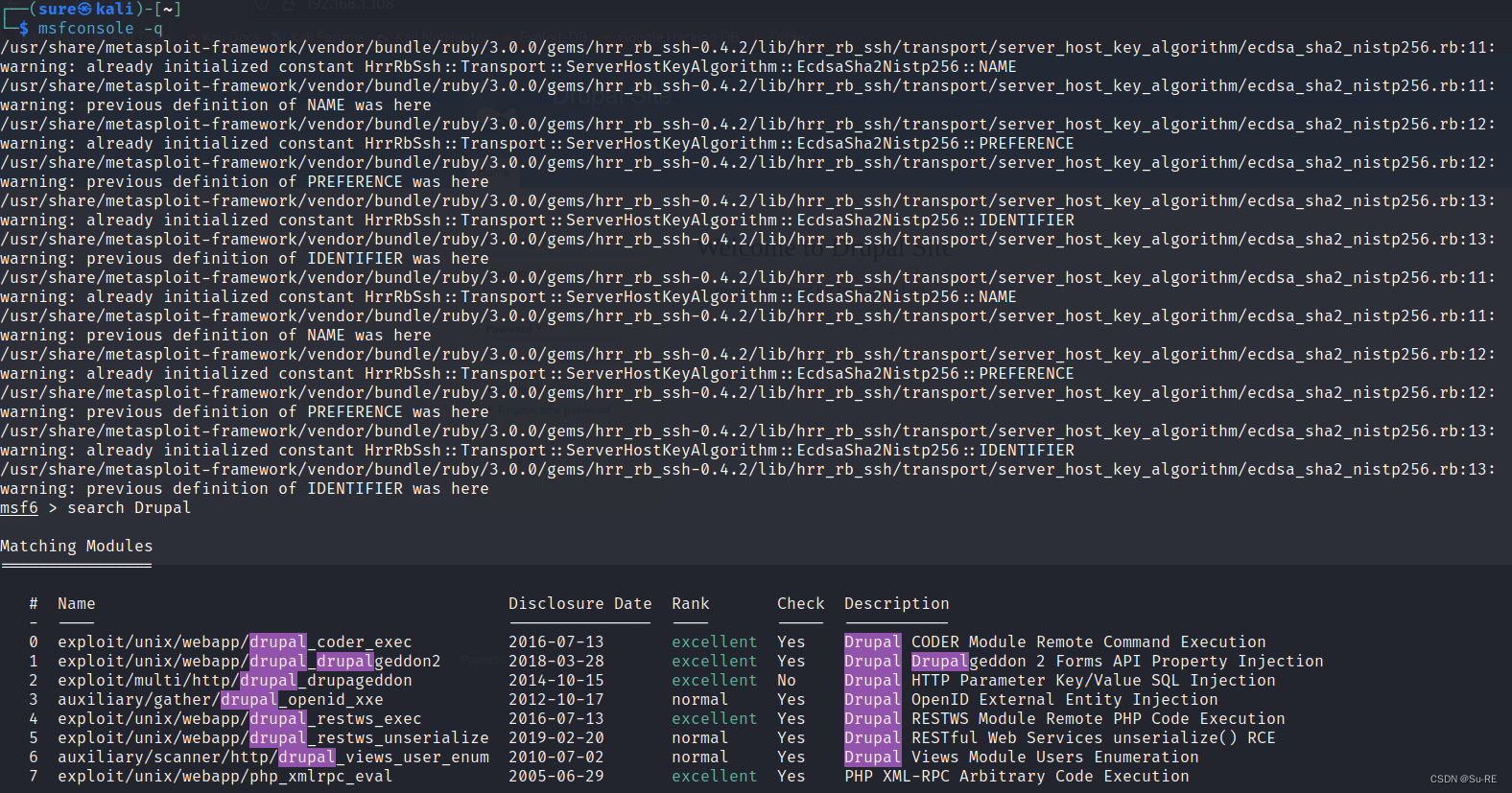Click 'Drupalgeddon 2 Forms API Property Injection' description
The width and height of the screenshot is (1512, 793).
(1118, 661)
